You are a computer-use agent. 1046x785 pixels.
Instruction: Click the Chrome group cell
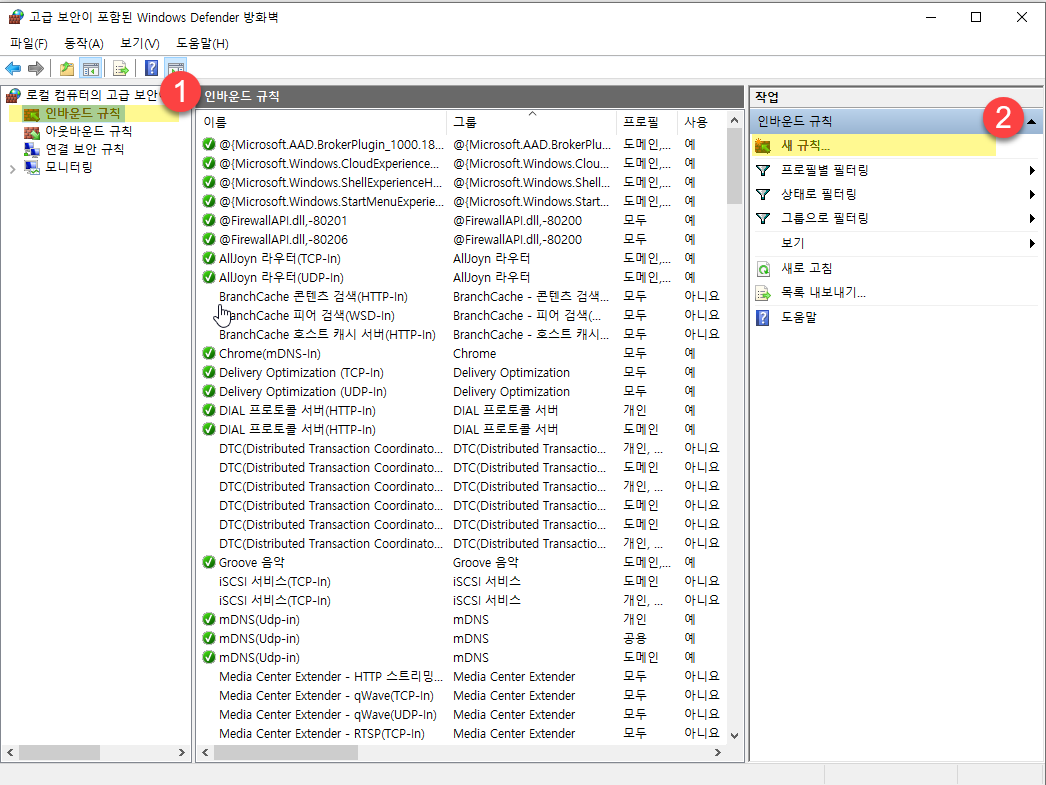pyautogui.click(x=474, y=353)
